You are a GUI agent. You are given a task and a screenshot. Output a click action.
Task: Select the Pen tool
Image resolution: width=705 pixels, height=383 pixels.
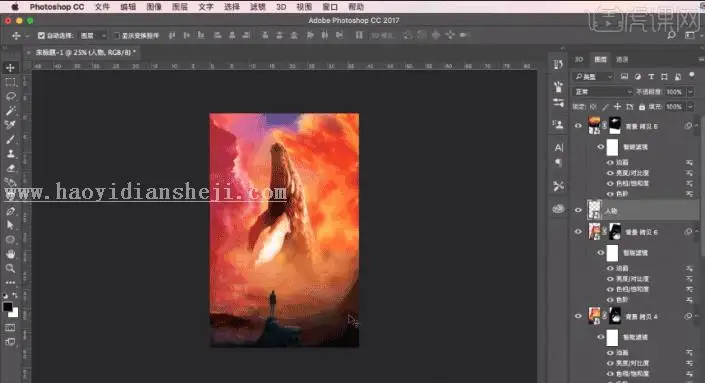click(x=10, y=211)
